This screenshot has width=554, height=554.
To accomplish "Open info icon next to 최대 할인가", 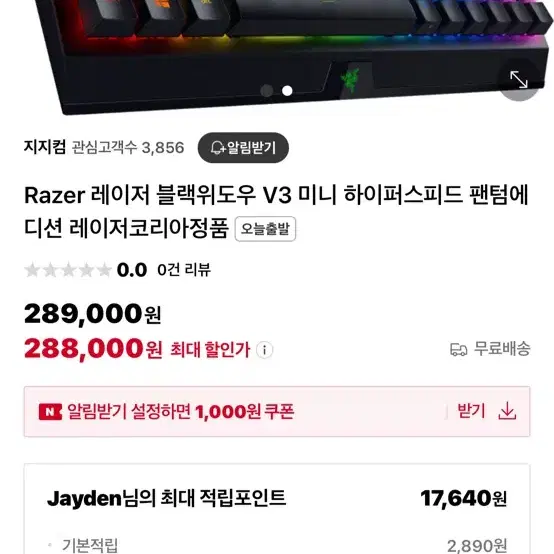I will pyautogui.click(x=265, y=350).
